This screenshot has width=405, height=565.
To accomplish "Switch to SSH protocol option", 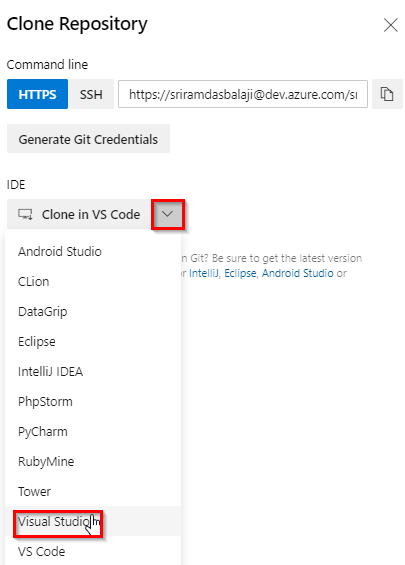I will click(x=91, y=94).
